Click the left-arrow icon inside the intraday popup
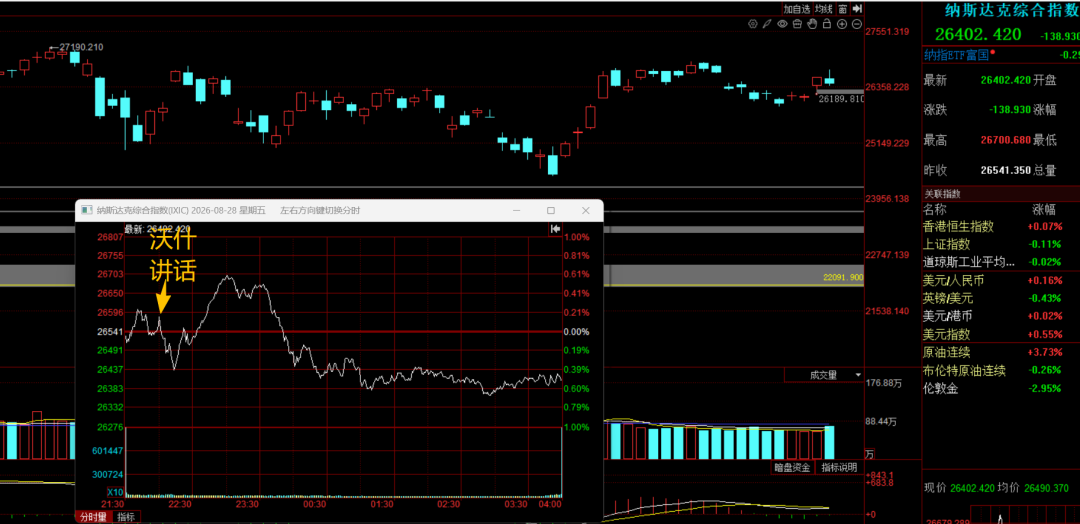Image resolution: width=1080 pixels, height=524 pixels. 555,228
